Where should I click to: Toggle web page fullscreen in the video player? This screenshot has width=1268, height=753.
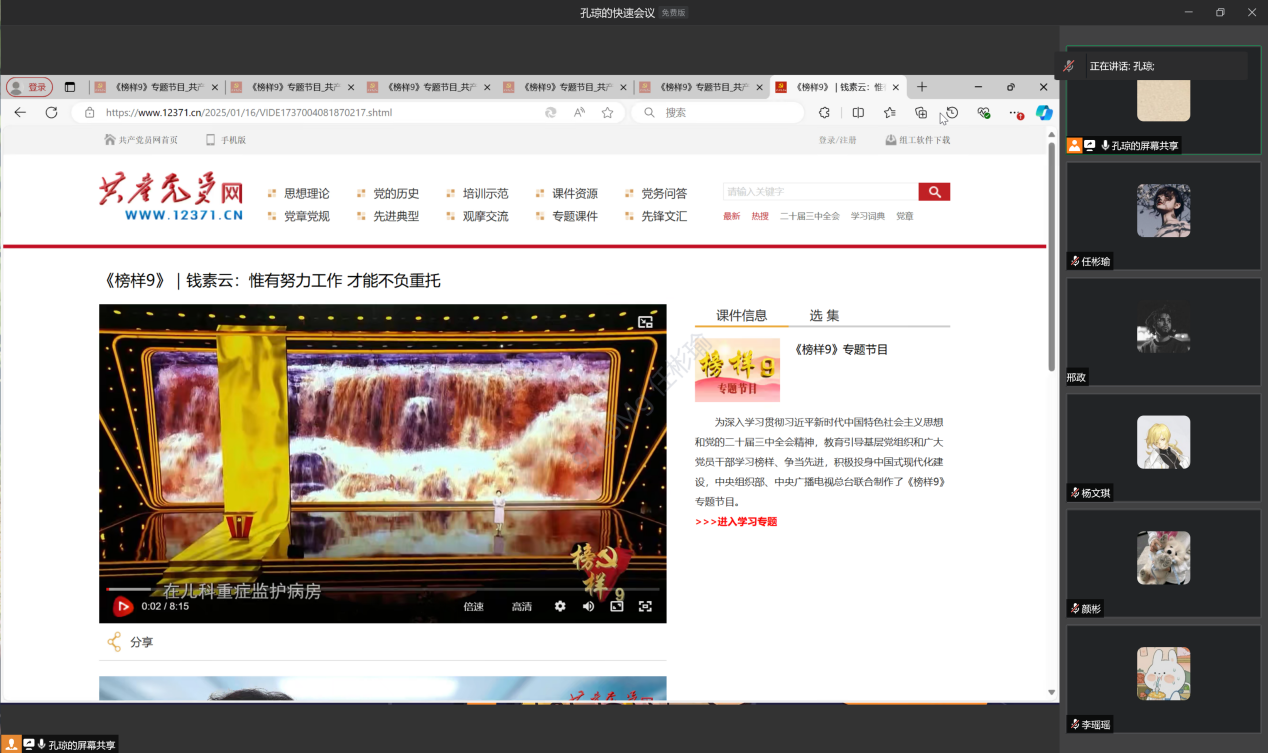click(617, 606)
